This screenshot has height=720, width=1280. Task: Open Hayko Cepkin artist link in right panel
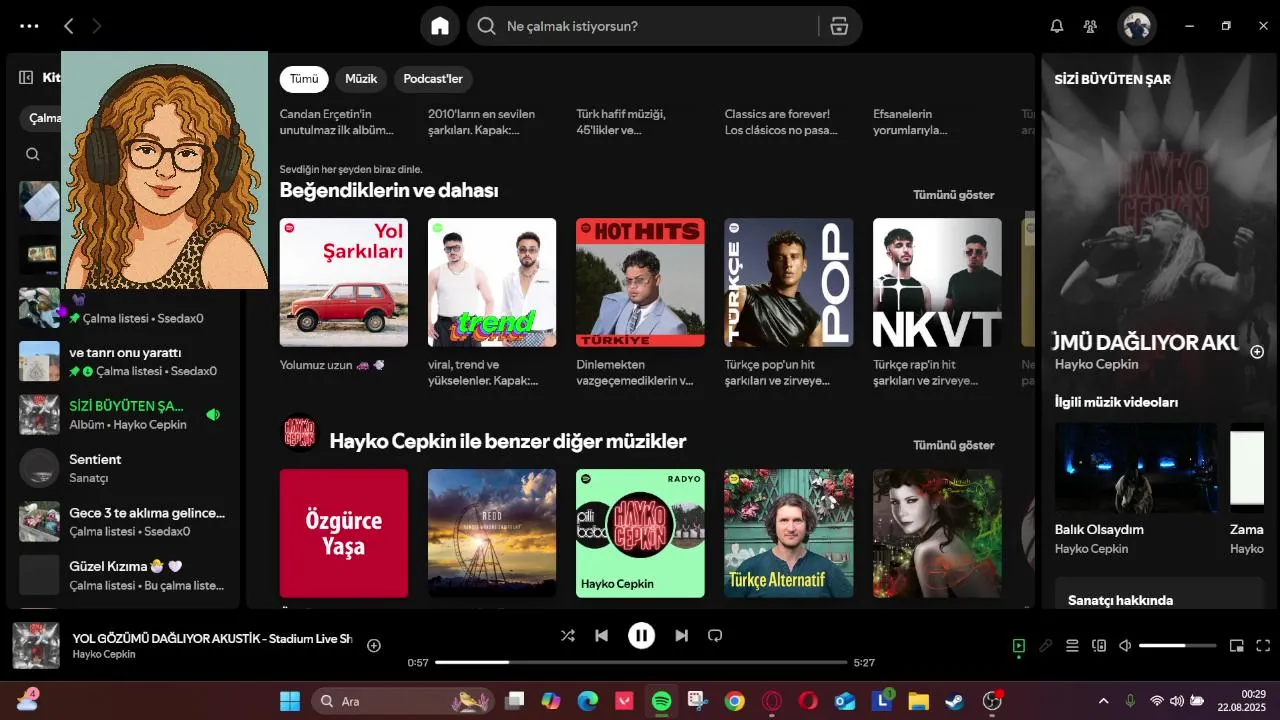click(x=1096, y=364)
